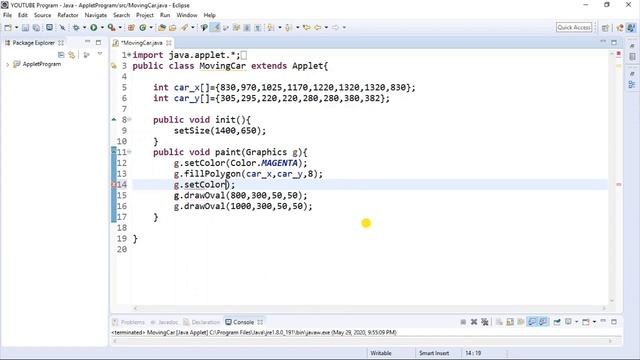Toggle Show Console on standard out
The image size is (640, 360).
click(x=532, y=322)
